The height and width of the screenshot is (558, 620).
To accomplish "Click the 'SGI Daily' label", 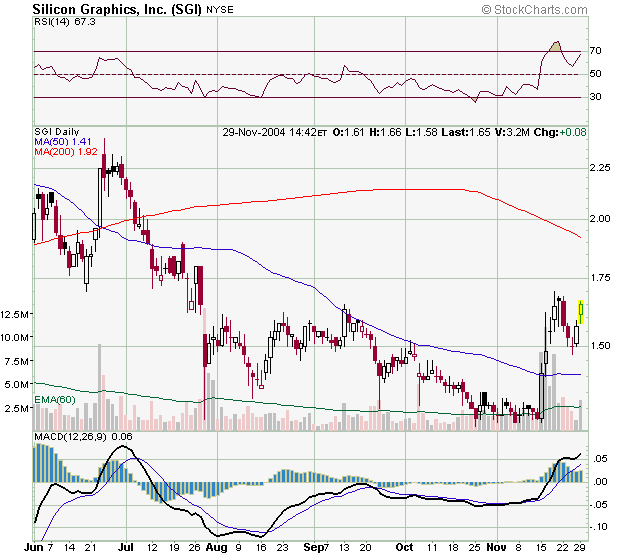I will (57, 132).
